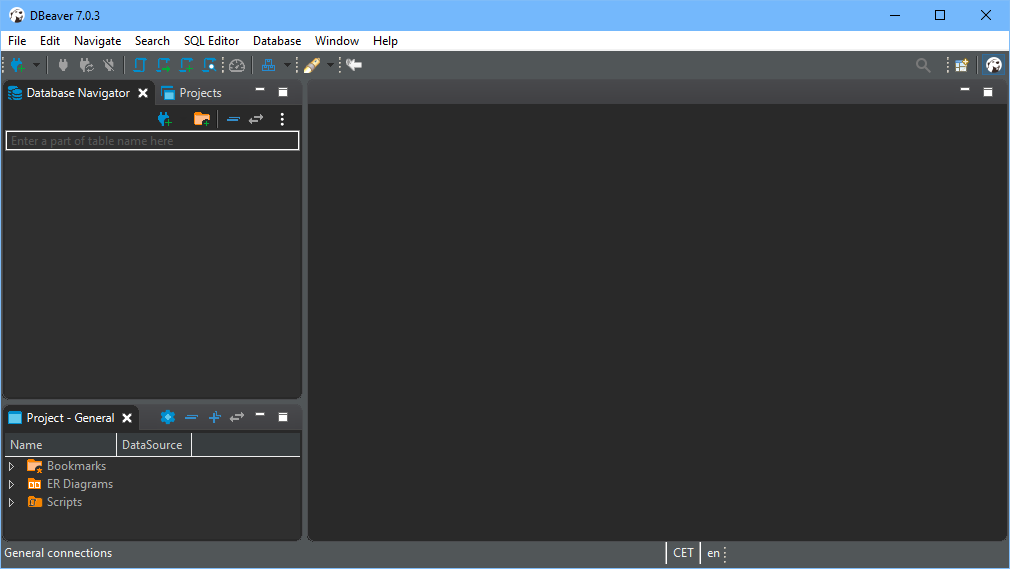The width and height of the screenshot is (1010, 569).
Task: Click the DataSource column header
Action: coord(152,445)
